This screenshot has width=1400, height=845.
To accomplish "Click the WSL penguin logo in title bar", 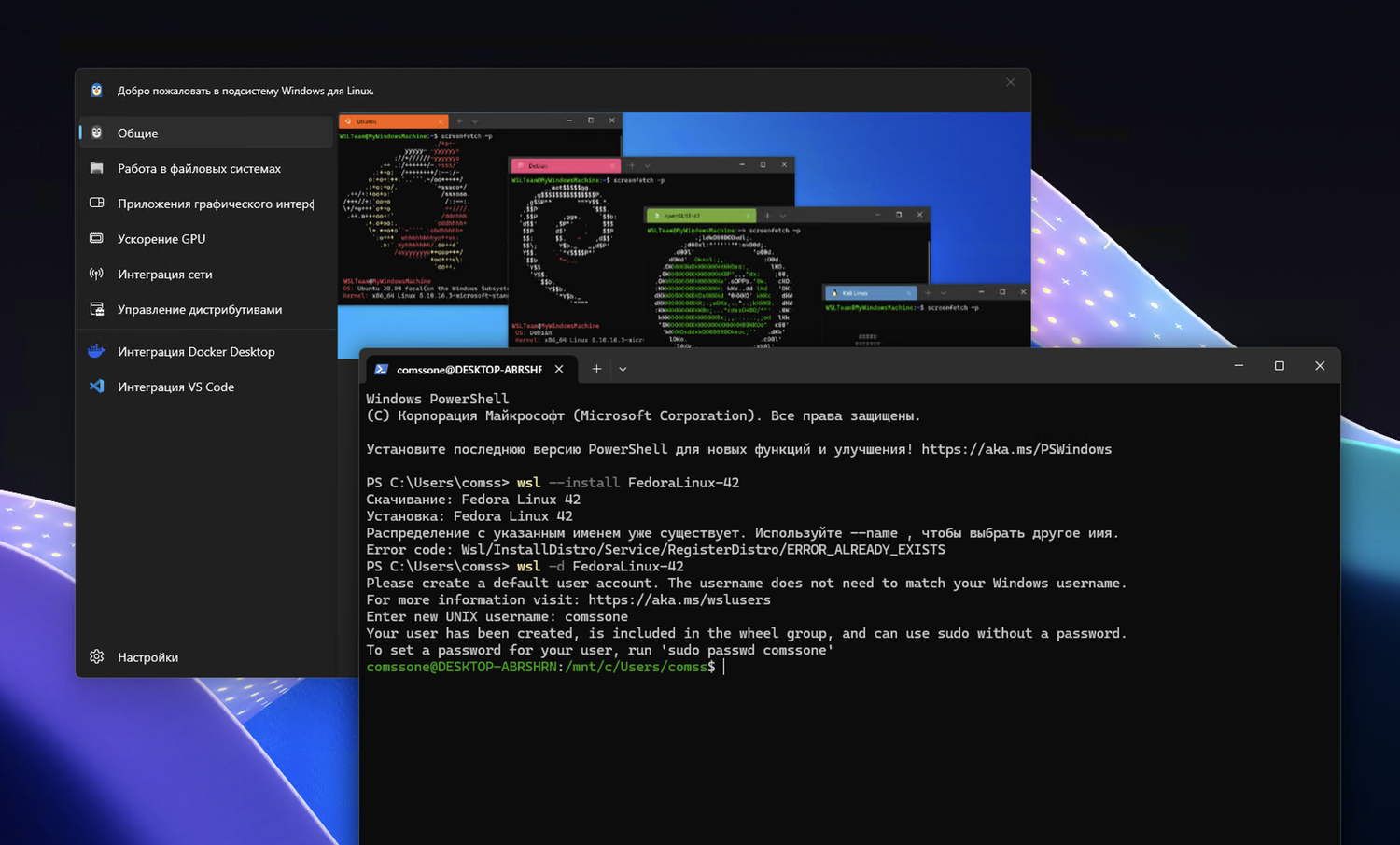I will 96,91.
